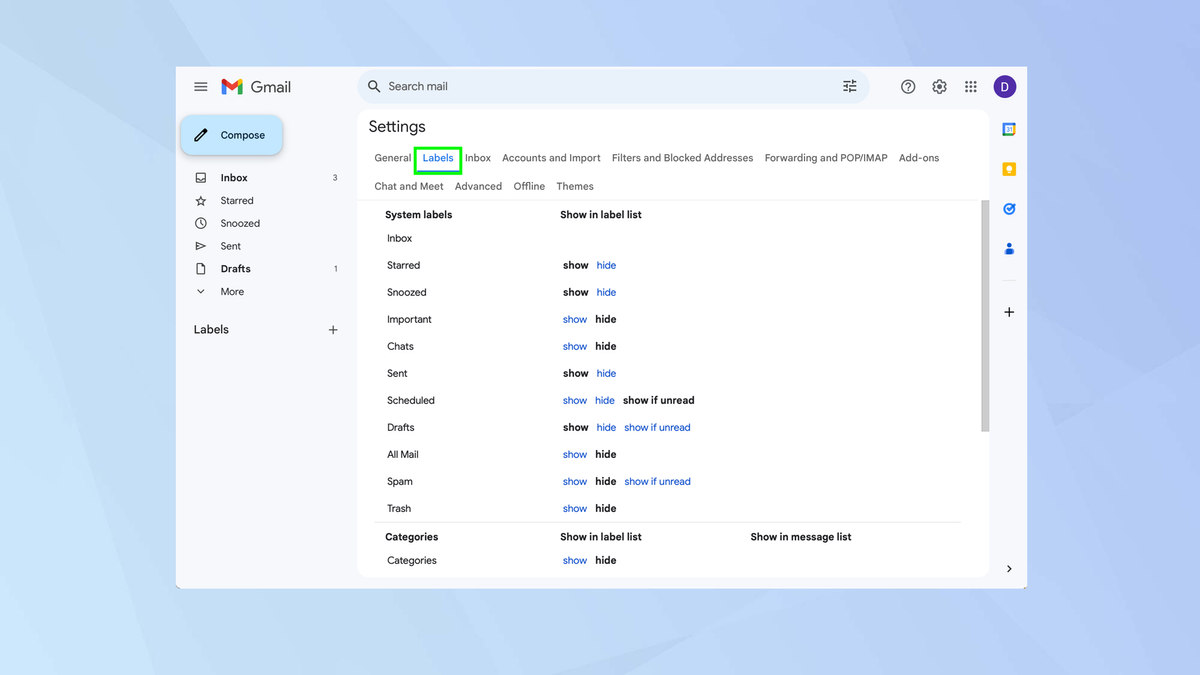Create a new label with the plus sign

pos(332,328)
